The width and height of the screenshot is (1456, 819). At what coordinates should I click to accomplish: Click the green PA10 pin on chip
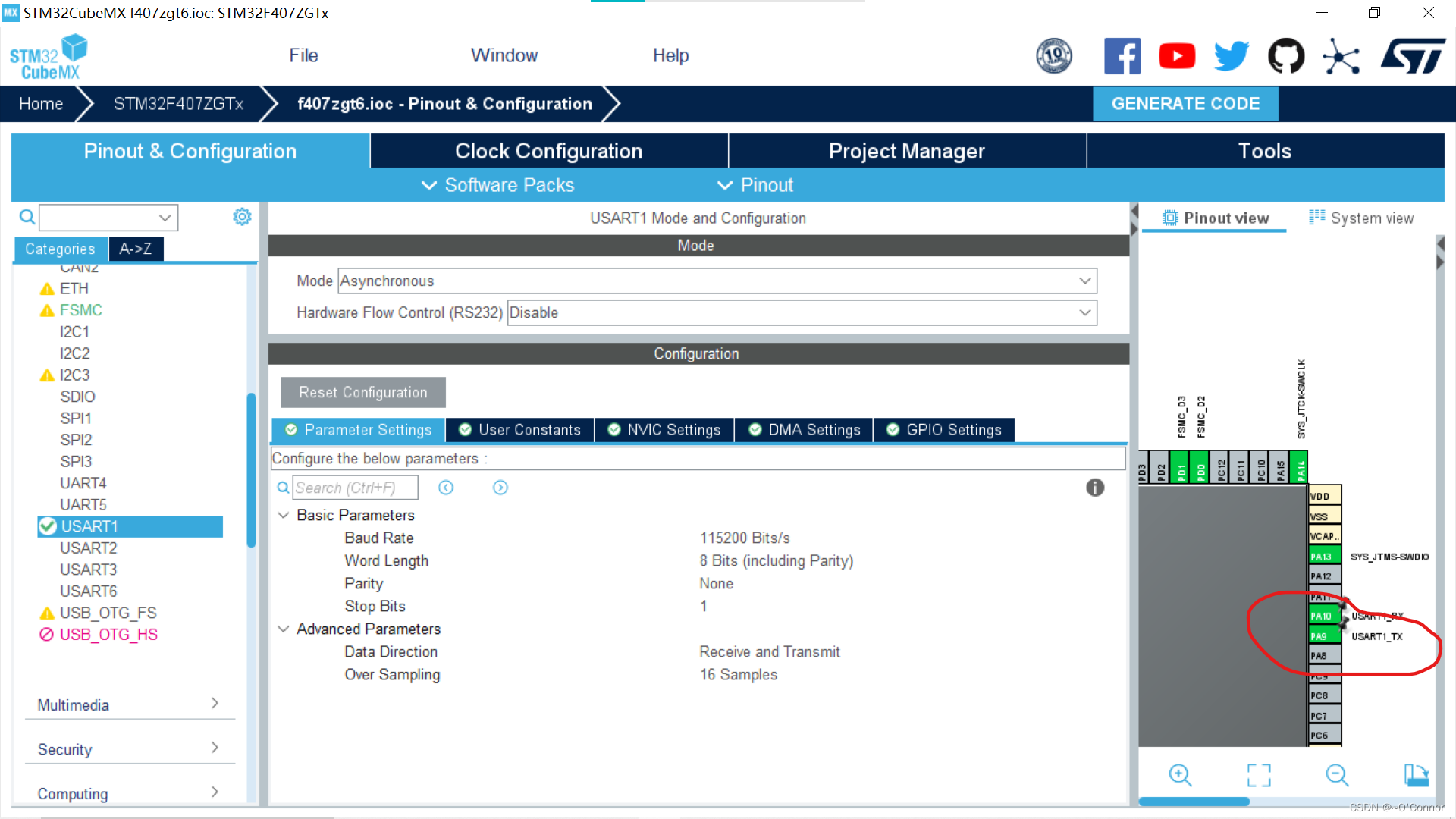tap(1323, 616)
